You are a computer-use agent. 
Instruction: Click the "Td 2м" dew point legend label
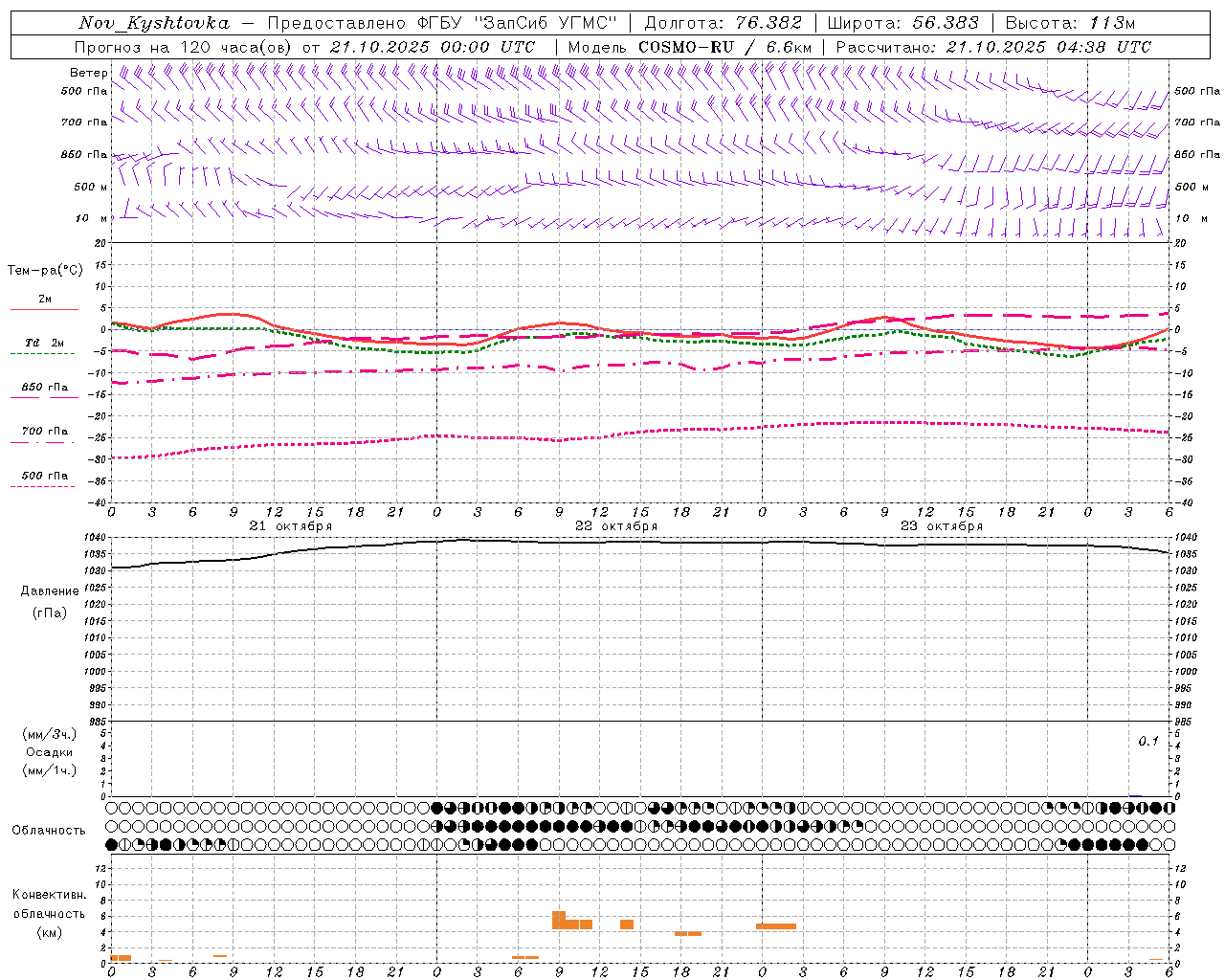tap(45, 343)
